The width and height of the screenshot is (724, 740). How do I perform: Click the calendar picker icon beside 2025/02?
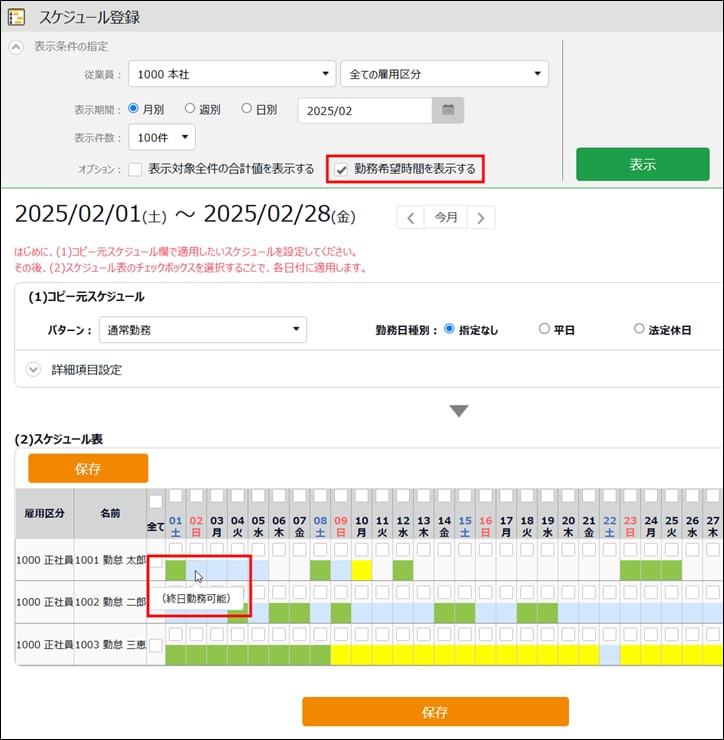point(448,110)
